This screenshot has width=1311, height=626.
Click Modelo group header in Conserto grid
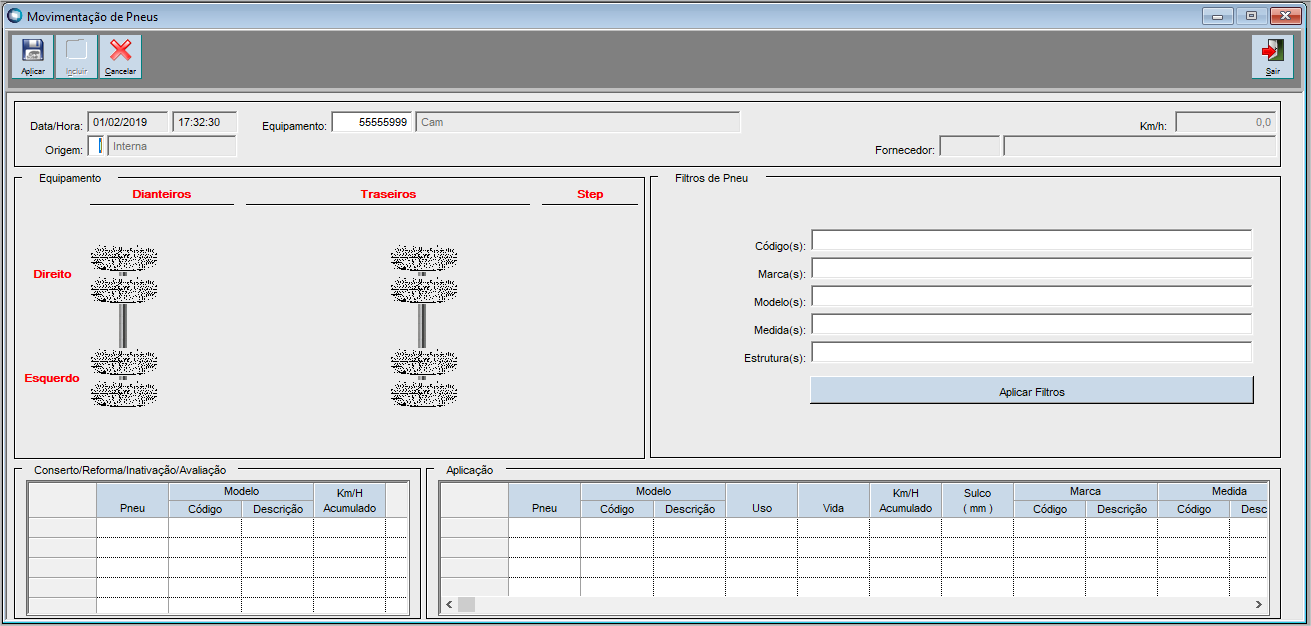(x=241, y=491)
